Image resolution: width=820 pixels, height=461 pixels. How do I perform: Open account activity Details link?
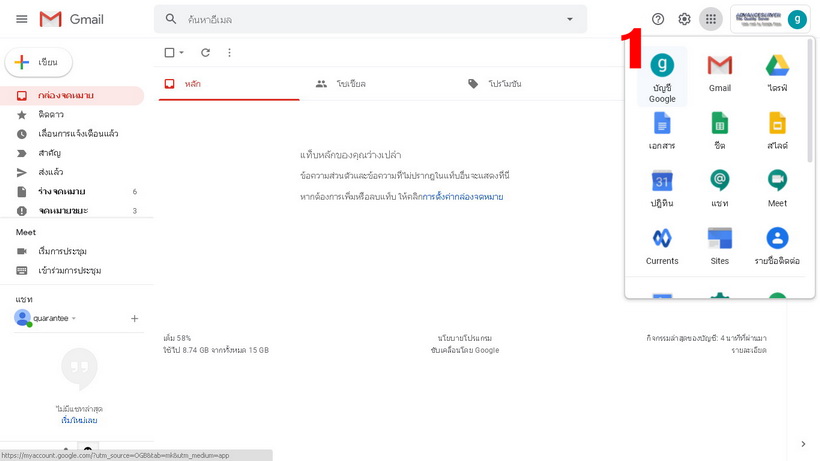(749, 350)
